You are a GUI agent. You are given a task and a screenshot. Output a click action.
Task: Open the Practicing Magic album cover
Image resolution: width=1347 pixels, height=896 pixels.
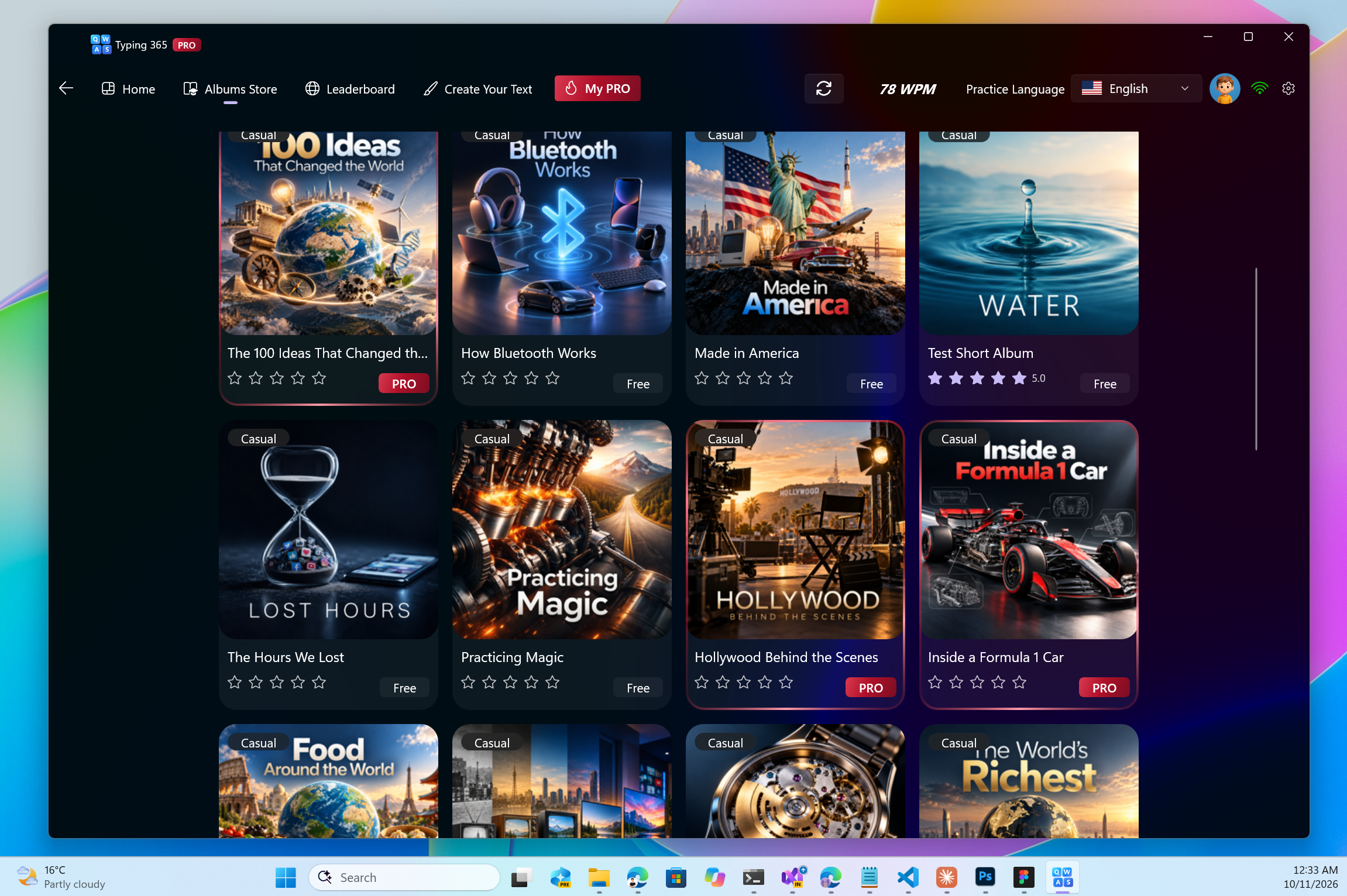pos(562,530)
